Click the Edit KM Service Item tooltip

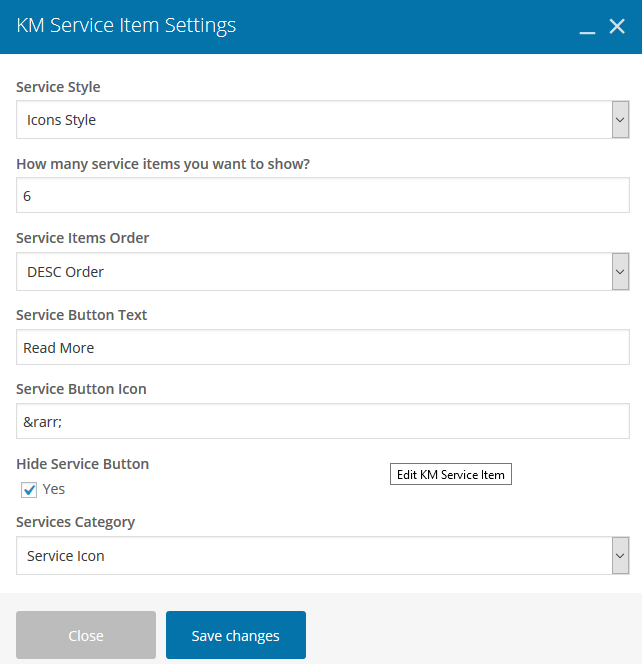coord(450,475)
